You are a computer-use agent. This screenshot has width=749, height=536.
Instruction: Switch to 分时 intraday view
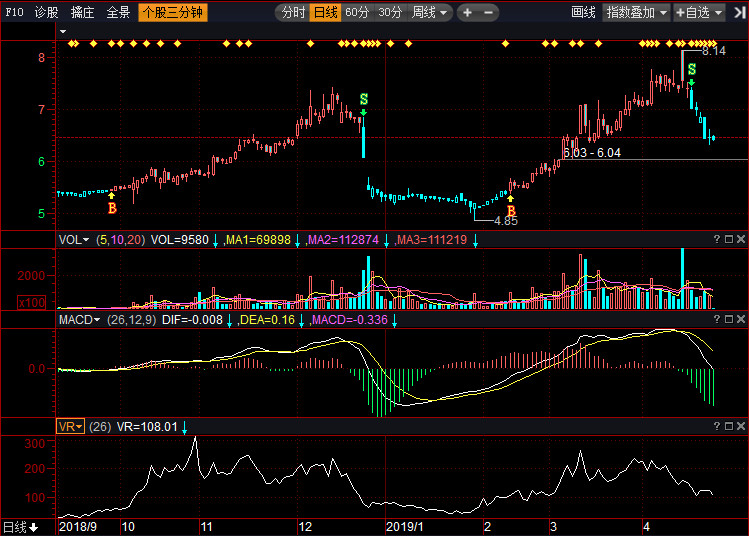(293, 13)
